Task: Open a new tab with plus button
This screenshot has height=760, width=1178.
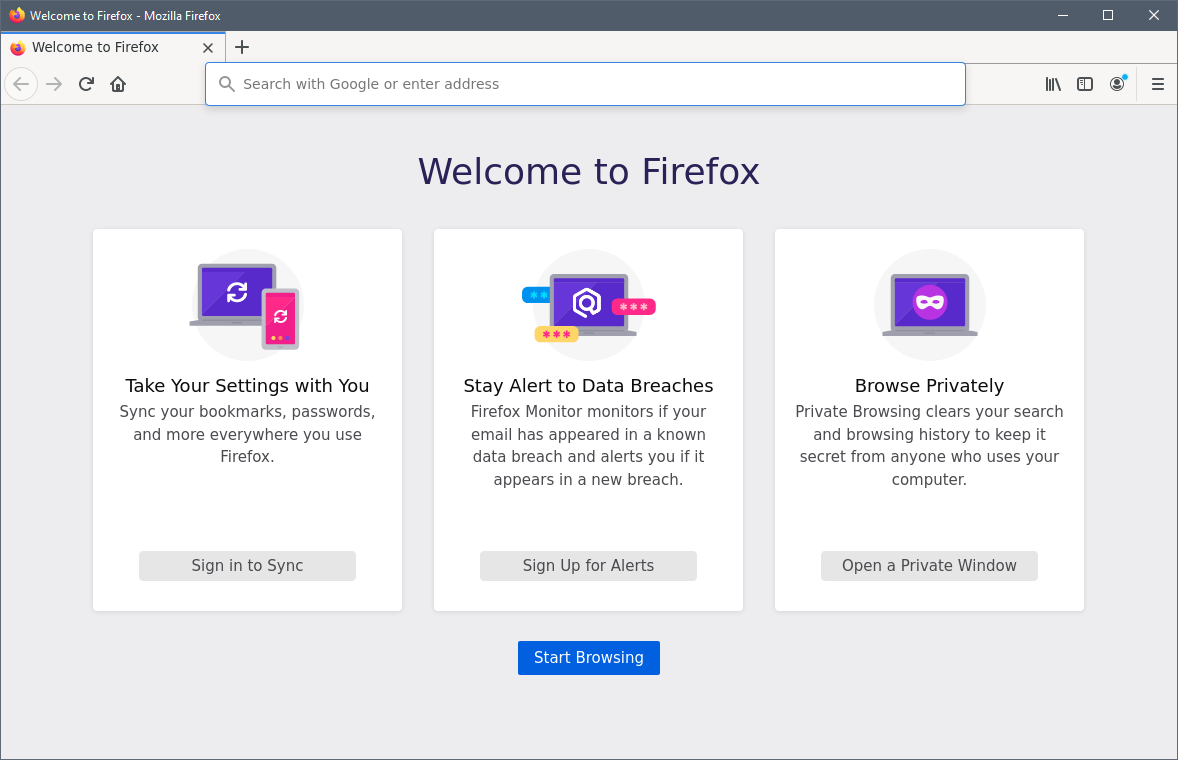Action: tap(242, 47)
